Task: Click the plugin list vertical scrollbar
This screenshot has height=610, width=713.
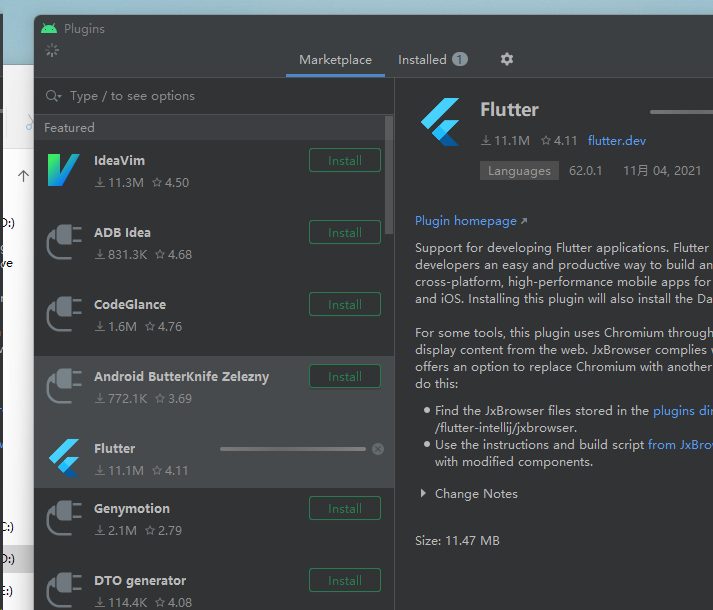Action: (x=389, y=175)
